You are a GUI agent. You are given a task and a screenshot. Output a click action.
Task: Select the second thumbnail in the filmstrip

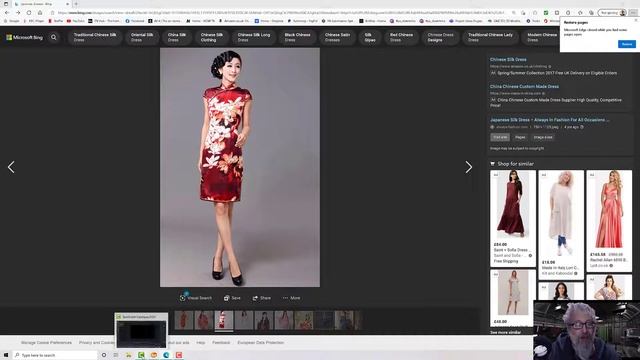coord(204,320)
